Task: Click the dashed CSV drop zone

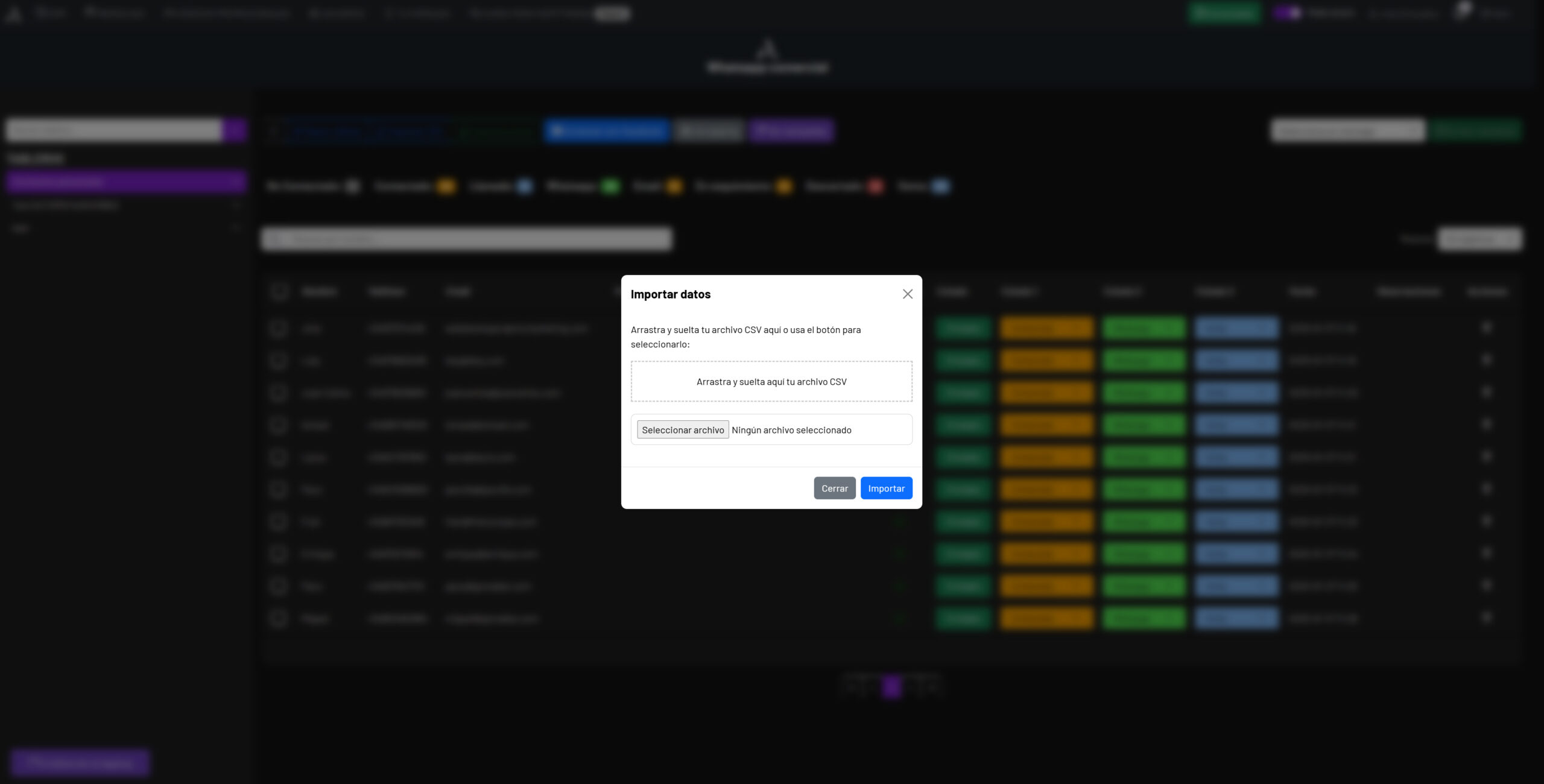Action: click(771, 381)
